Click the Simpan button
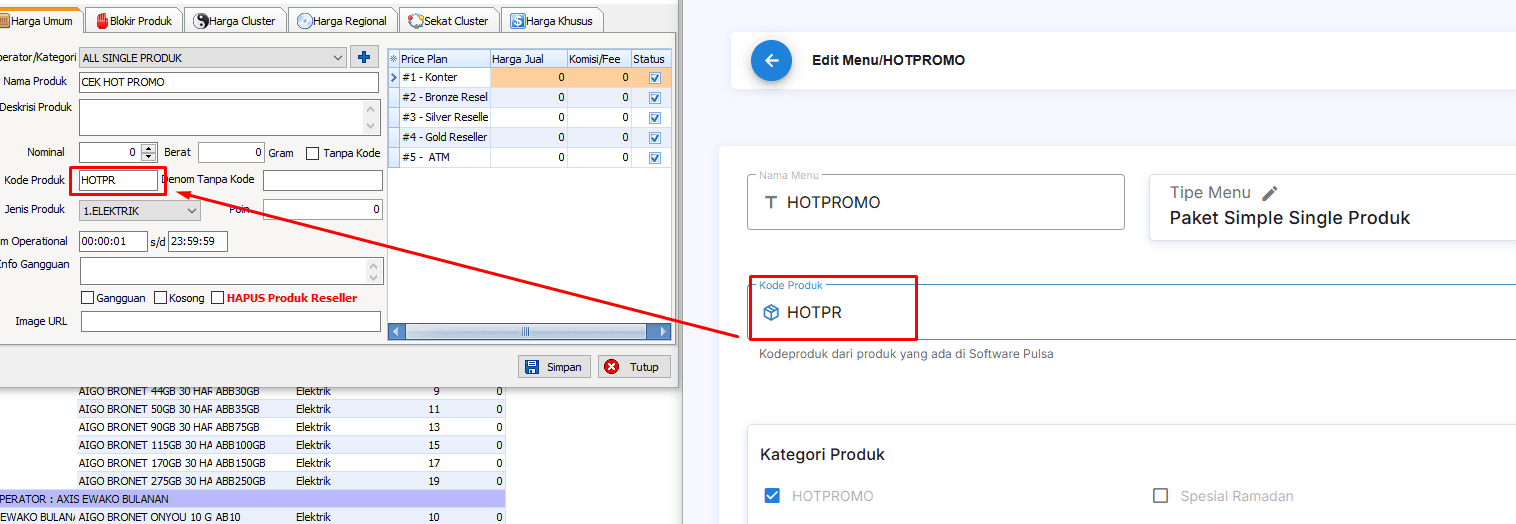The width and height of the screenshot is (1516, 524). tap(554, 367)
